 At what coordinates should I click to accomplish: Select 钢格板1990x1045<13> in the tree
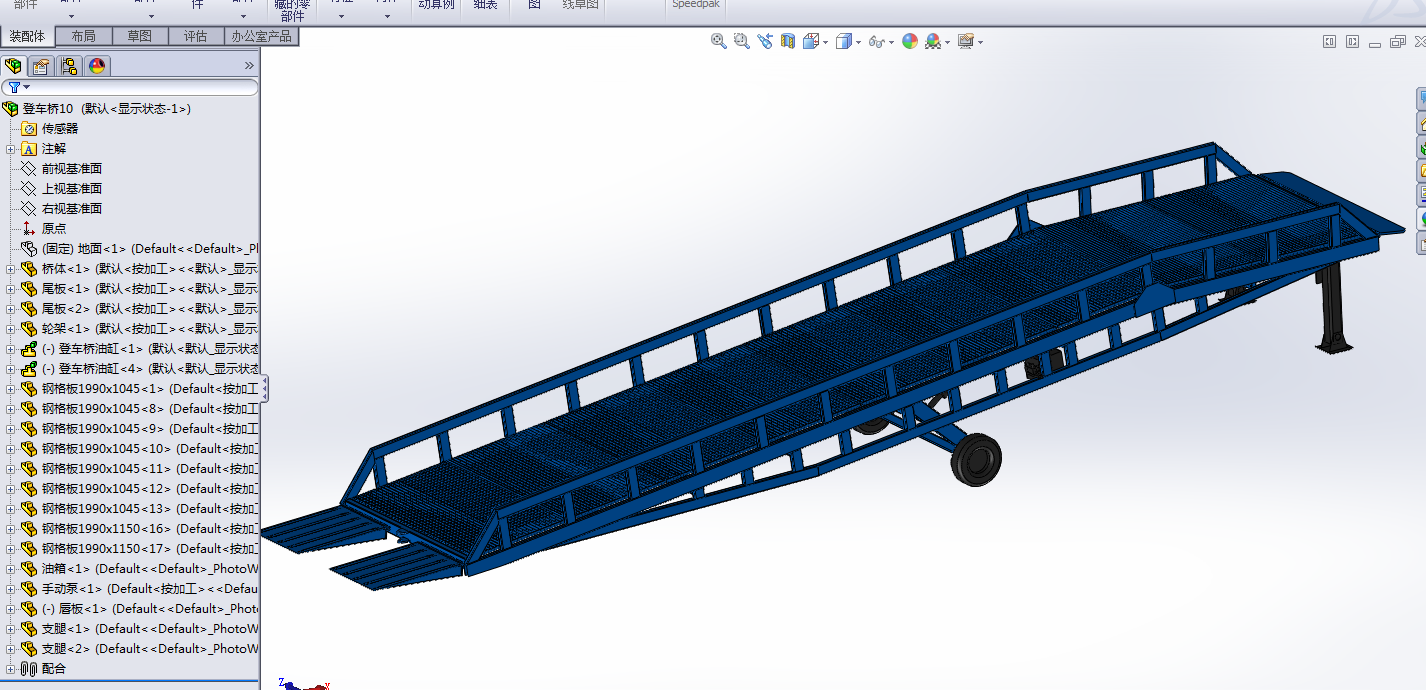[139, 508]
